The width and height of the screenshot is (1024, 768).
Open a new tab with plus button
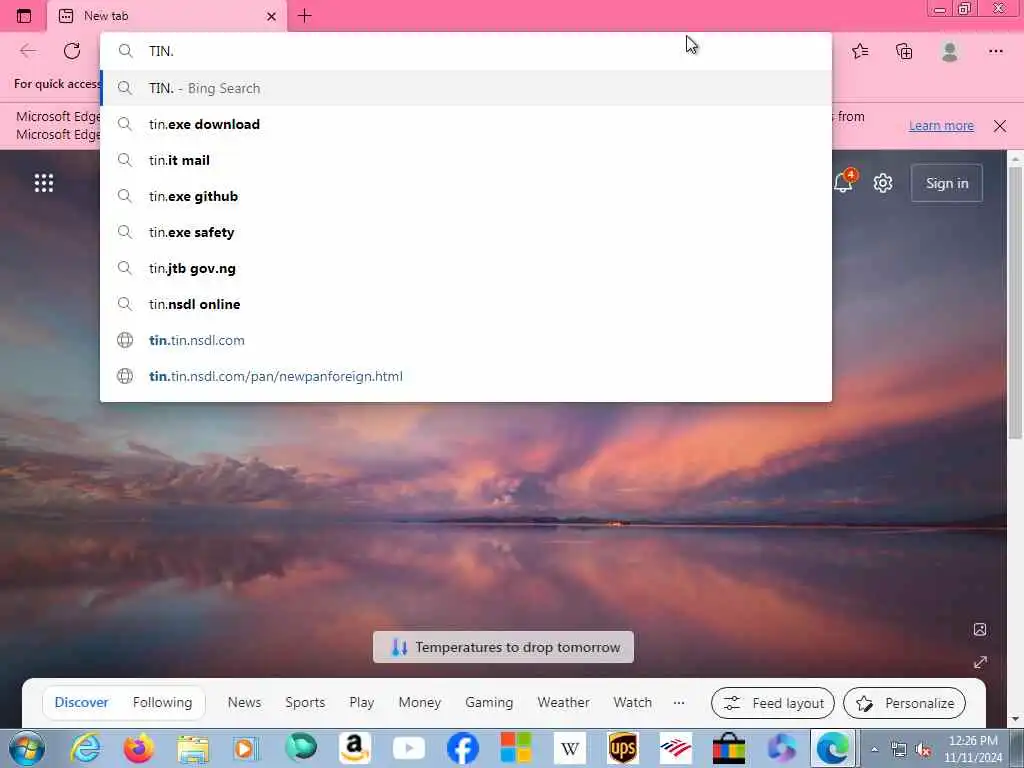[304, 16]
